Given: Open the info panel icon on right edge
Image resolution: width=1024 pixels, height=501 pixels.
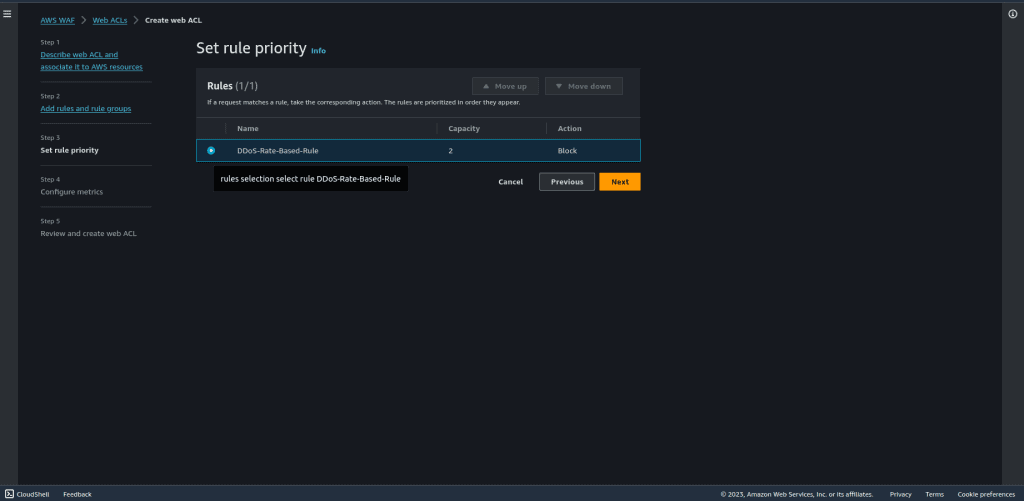Looking at the screenshot, I should tap(1013, 14).
